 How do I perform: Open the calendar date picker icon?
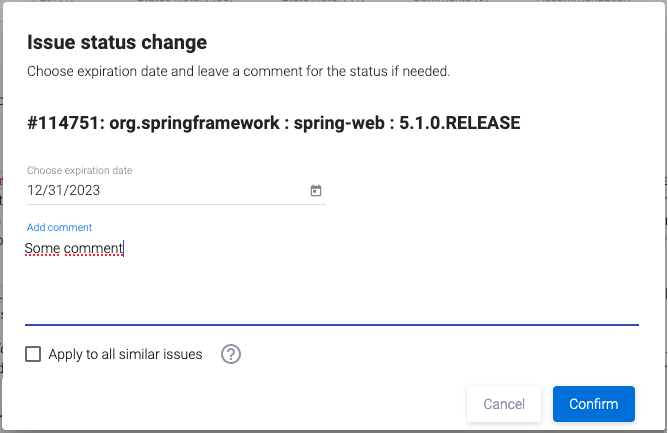point(316,190)
